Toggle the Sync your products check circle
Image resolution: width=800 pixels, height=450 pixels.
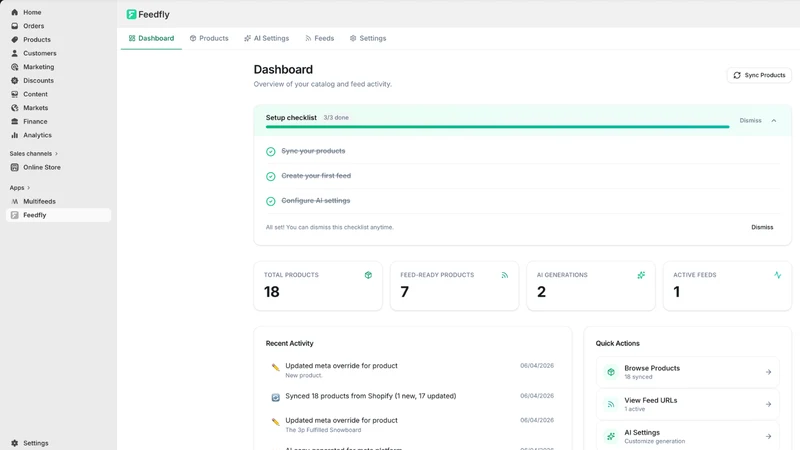click(271, 152)
